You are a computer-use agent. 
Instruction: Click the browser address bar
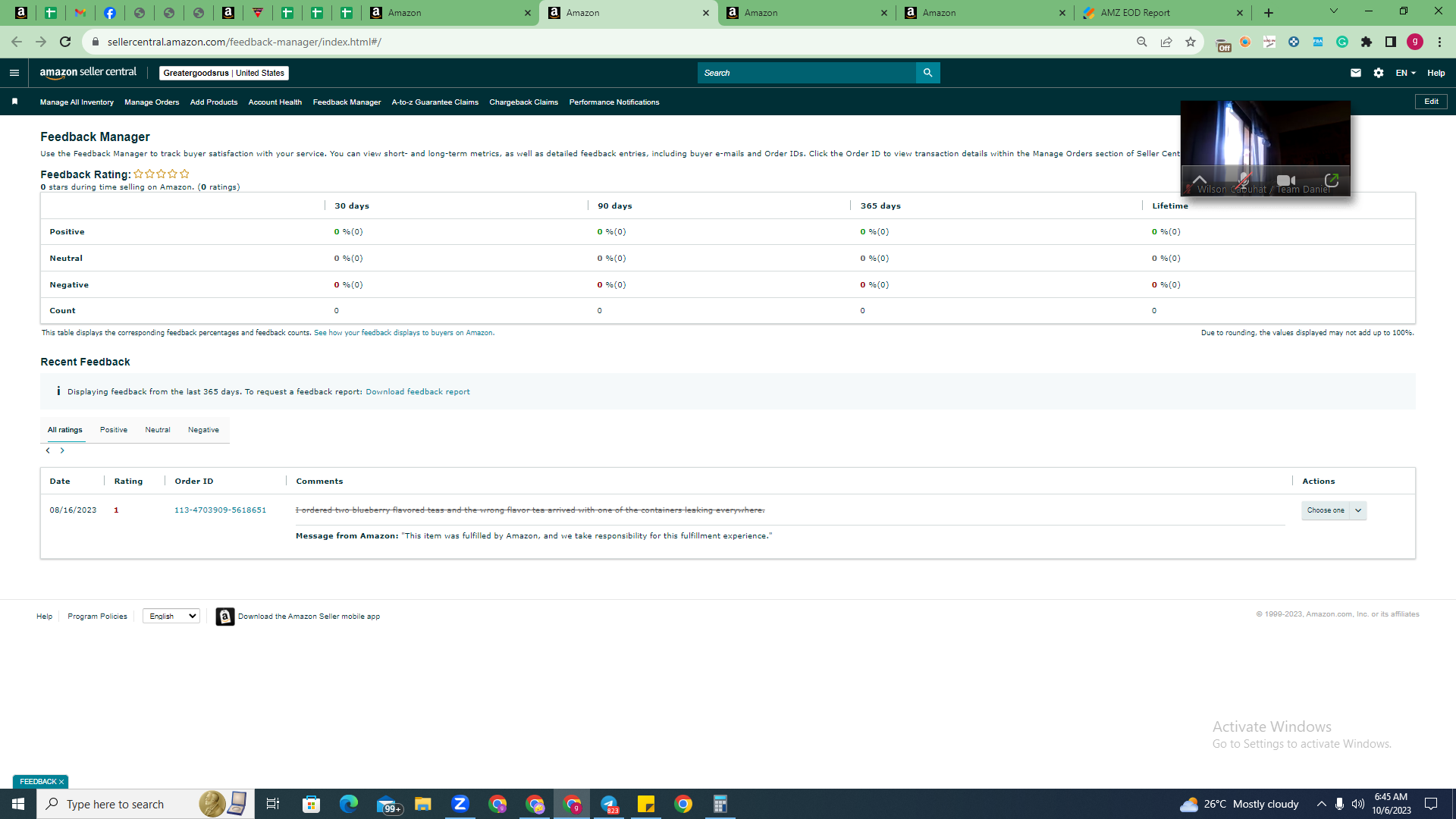point(607,42)
